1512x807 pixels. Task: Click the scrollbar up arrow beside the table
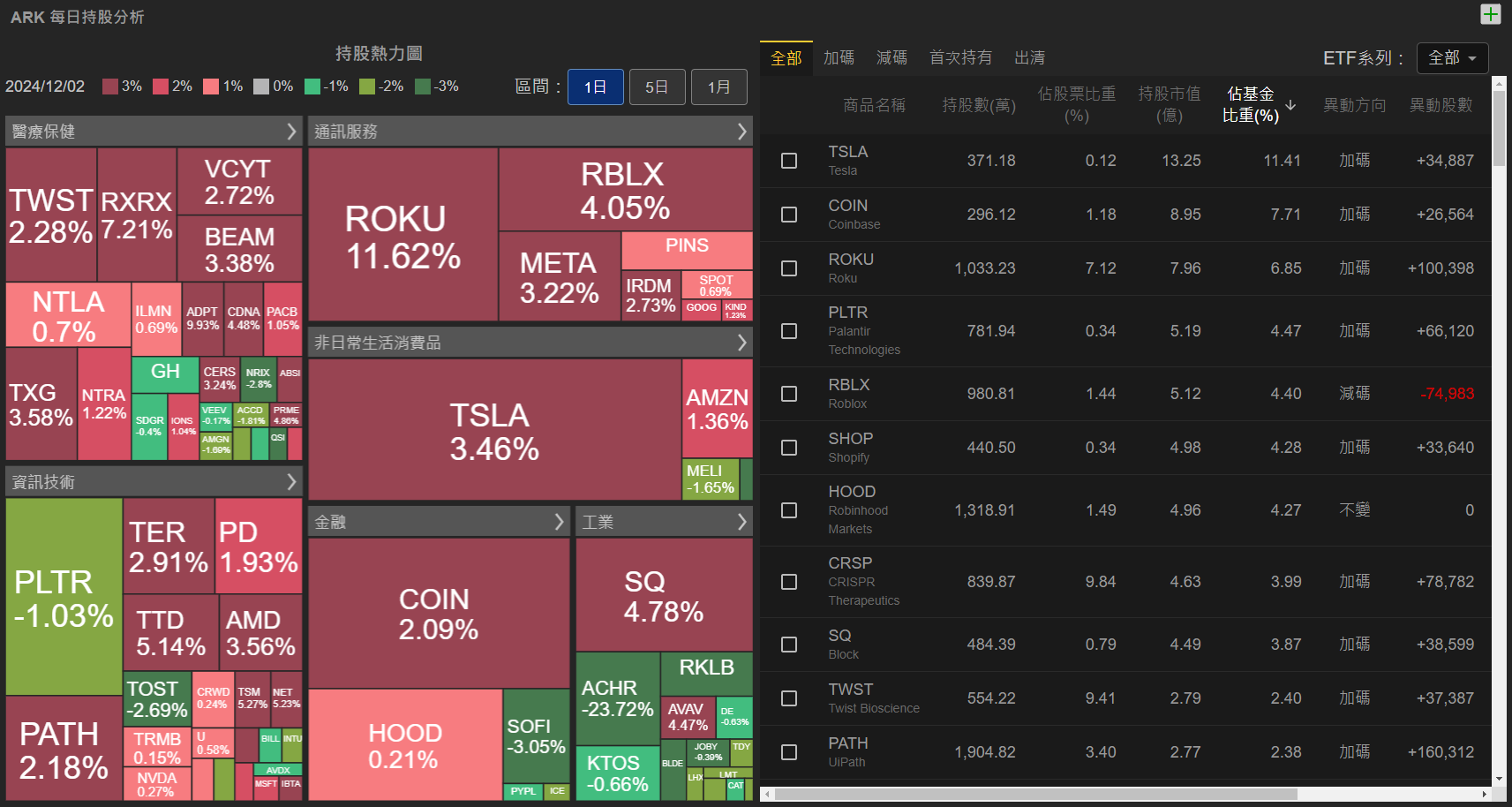click(1499, 82)
